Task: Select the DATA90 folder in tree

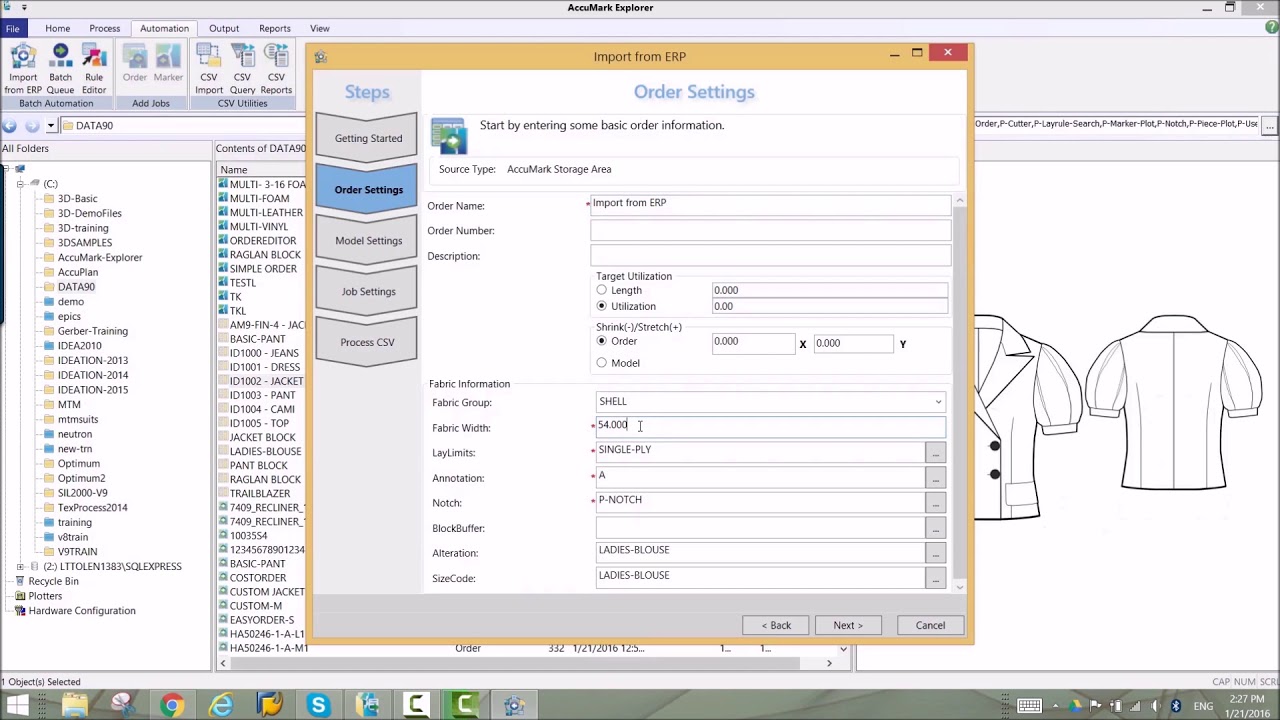Action: pyautogui.click(x=76, y=287)
